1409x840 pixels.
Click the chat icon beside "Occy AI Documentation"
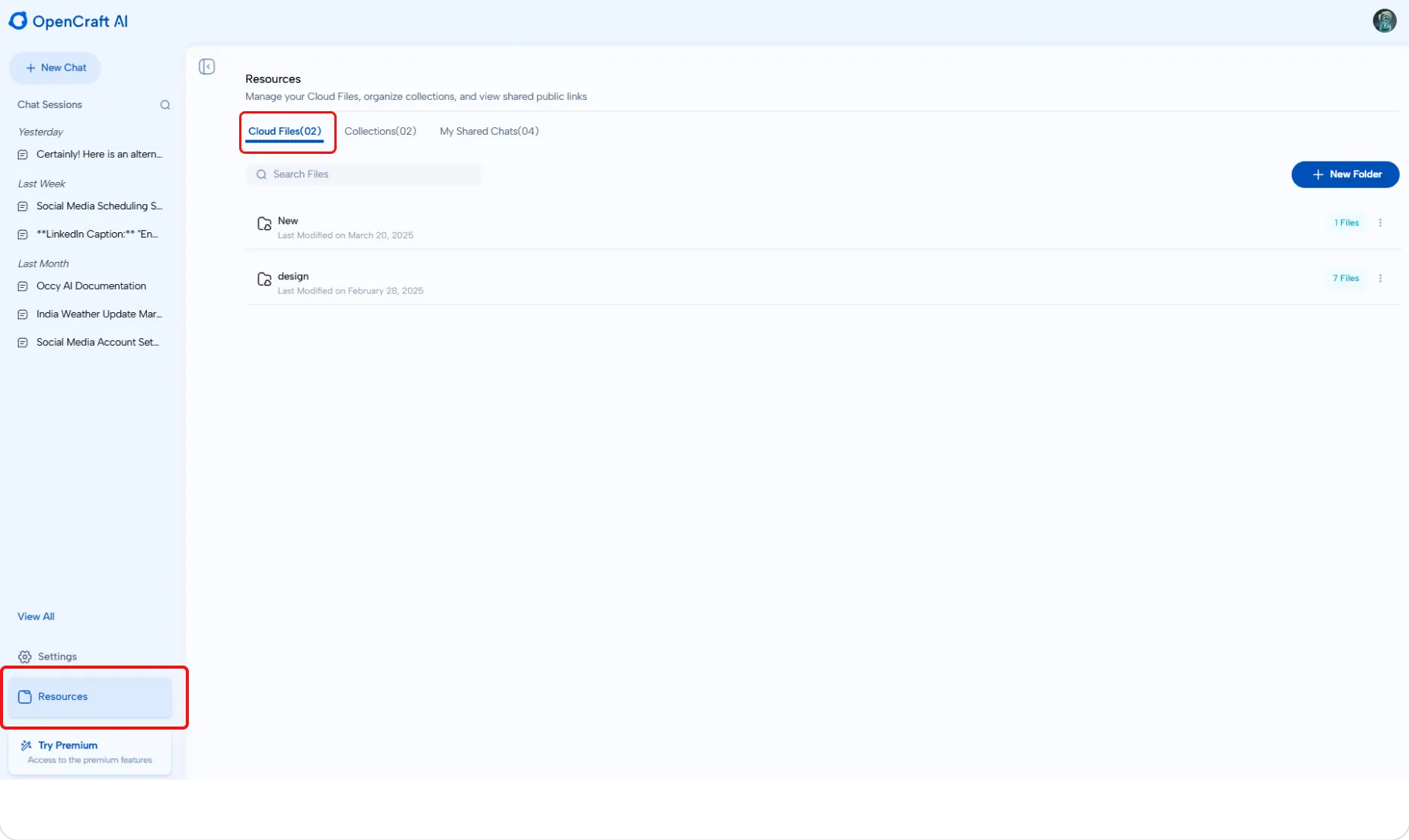(22, 286)
